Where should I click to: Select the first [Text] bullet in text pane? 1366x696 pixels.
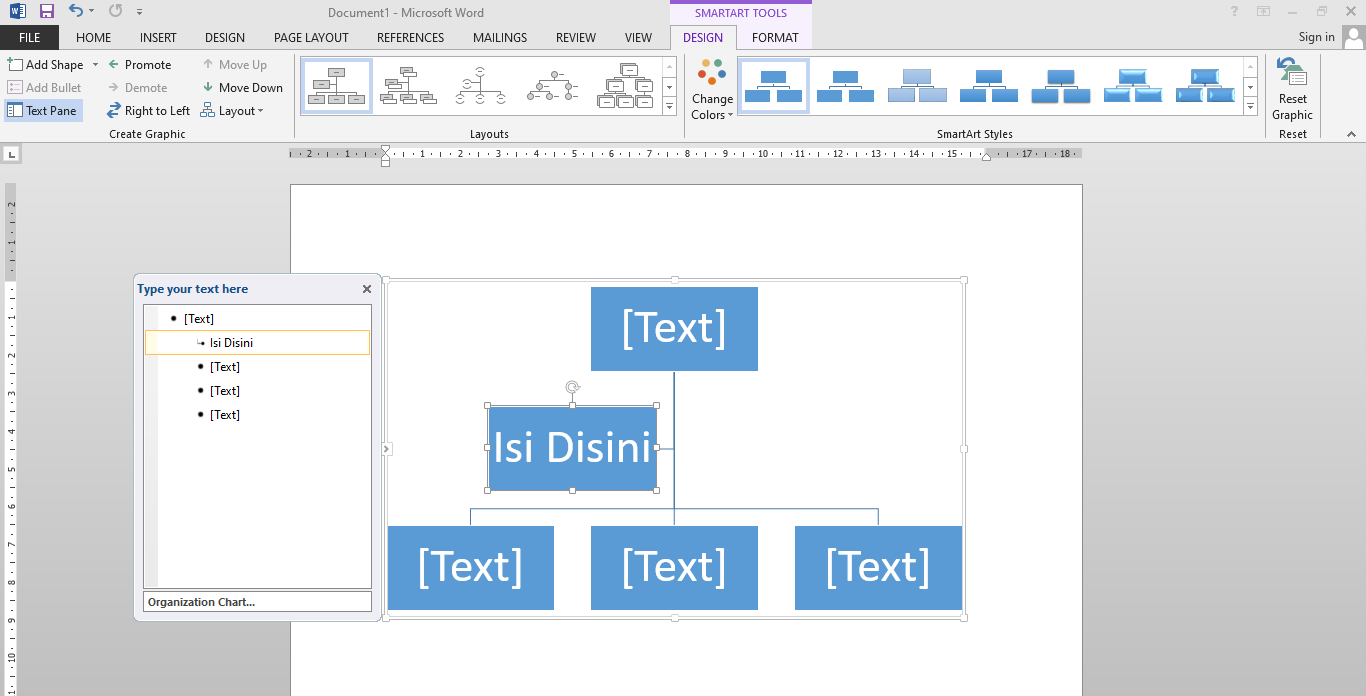tap(199, 319)
